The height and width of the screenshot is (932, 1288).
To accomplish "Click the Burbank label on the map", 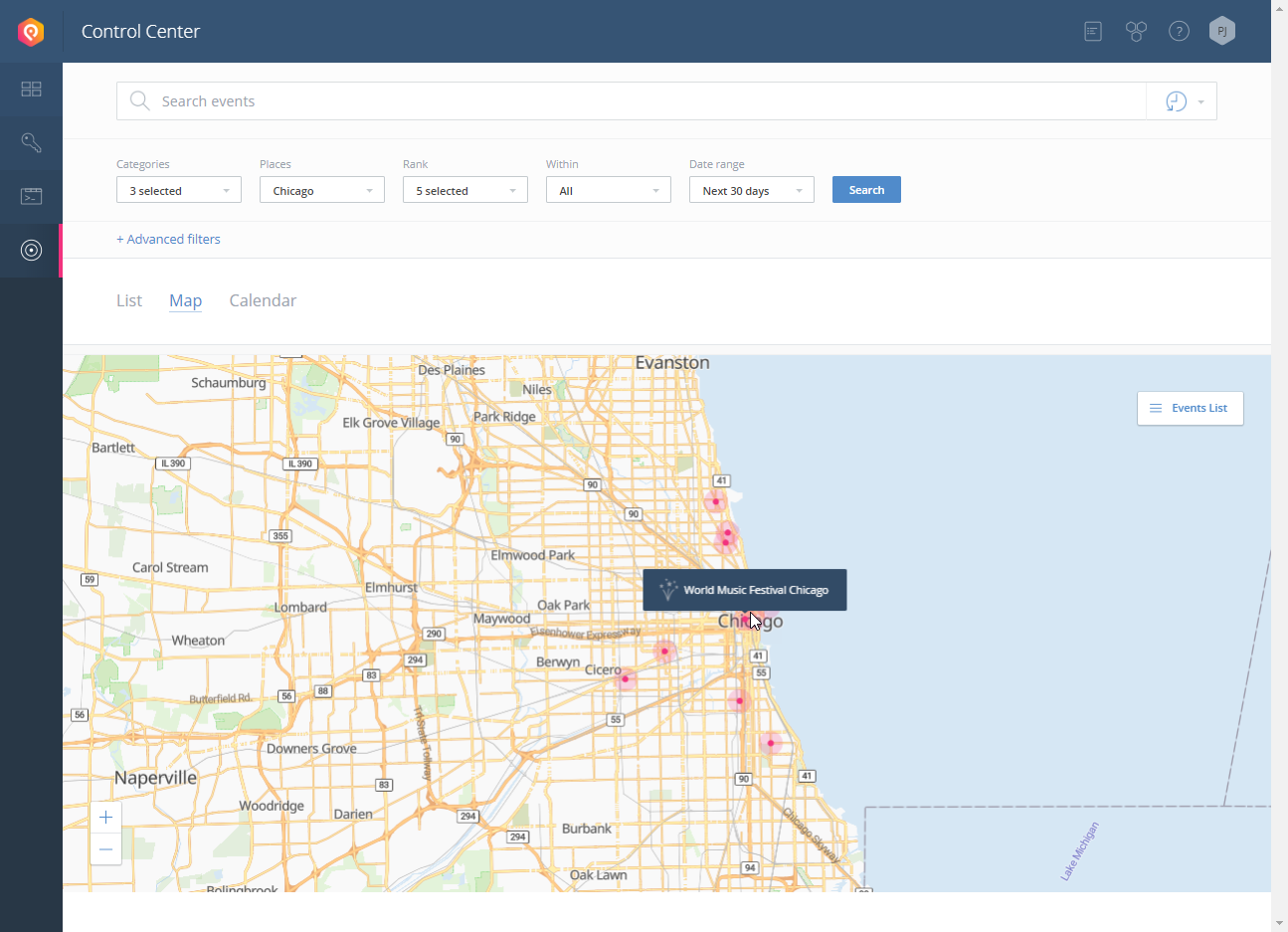I will (x=587, y=829).
